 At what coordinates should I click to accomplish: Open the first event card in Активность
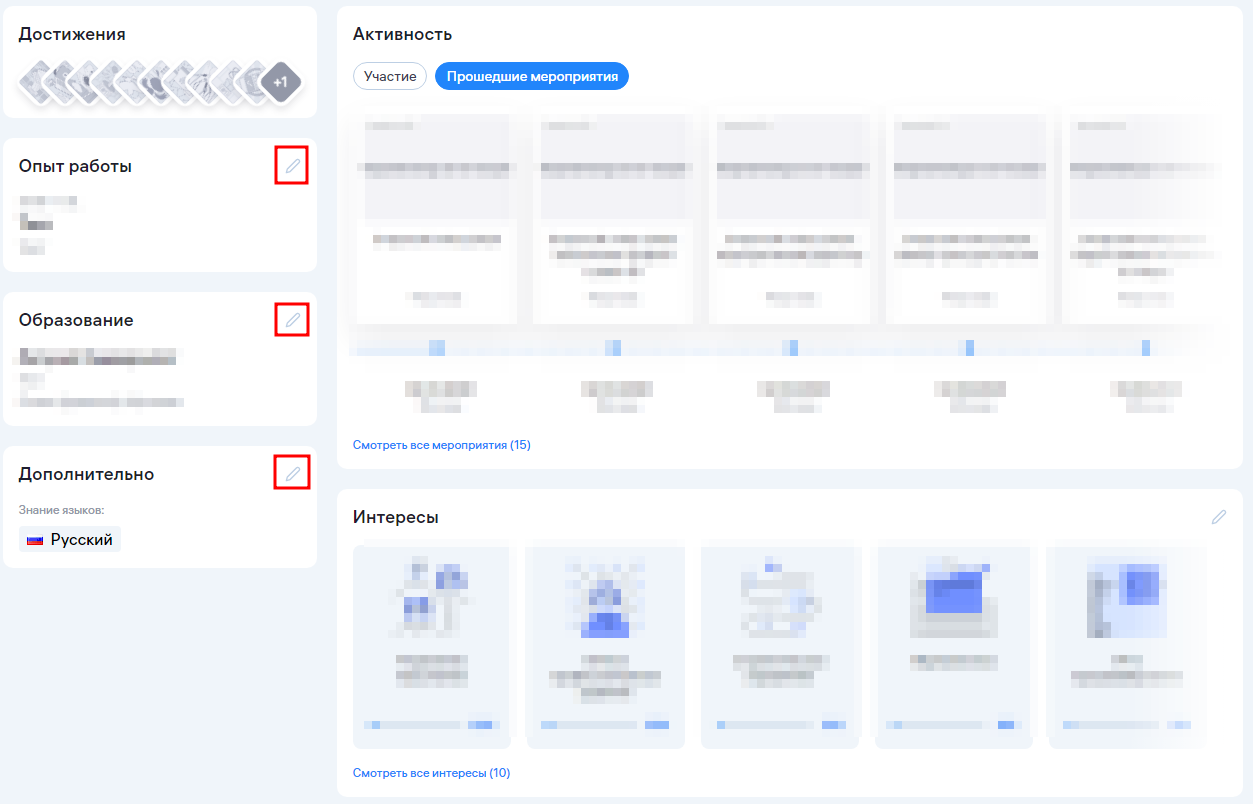coord(437,220)
